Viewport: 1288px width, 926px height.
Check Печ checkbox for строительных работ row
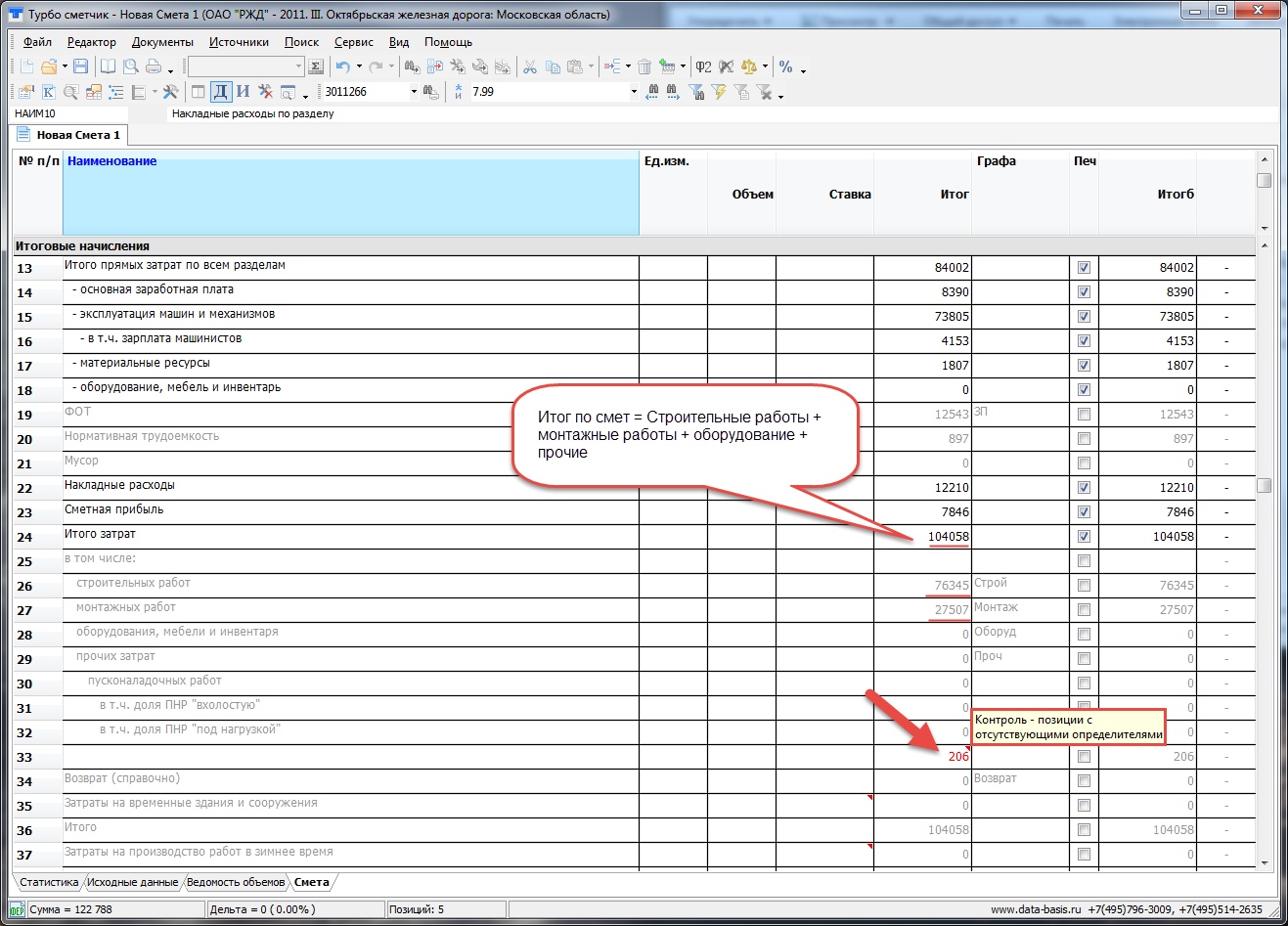click(1084, 585)
